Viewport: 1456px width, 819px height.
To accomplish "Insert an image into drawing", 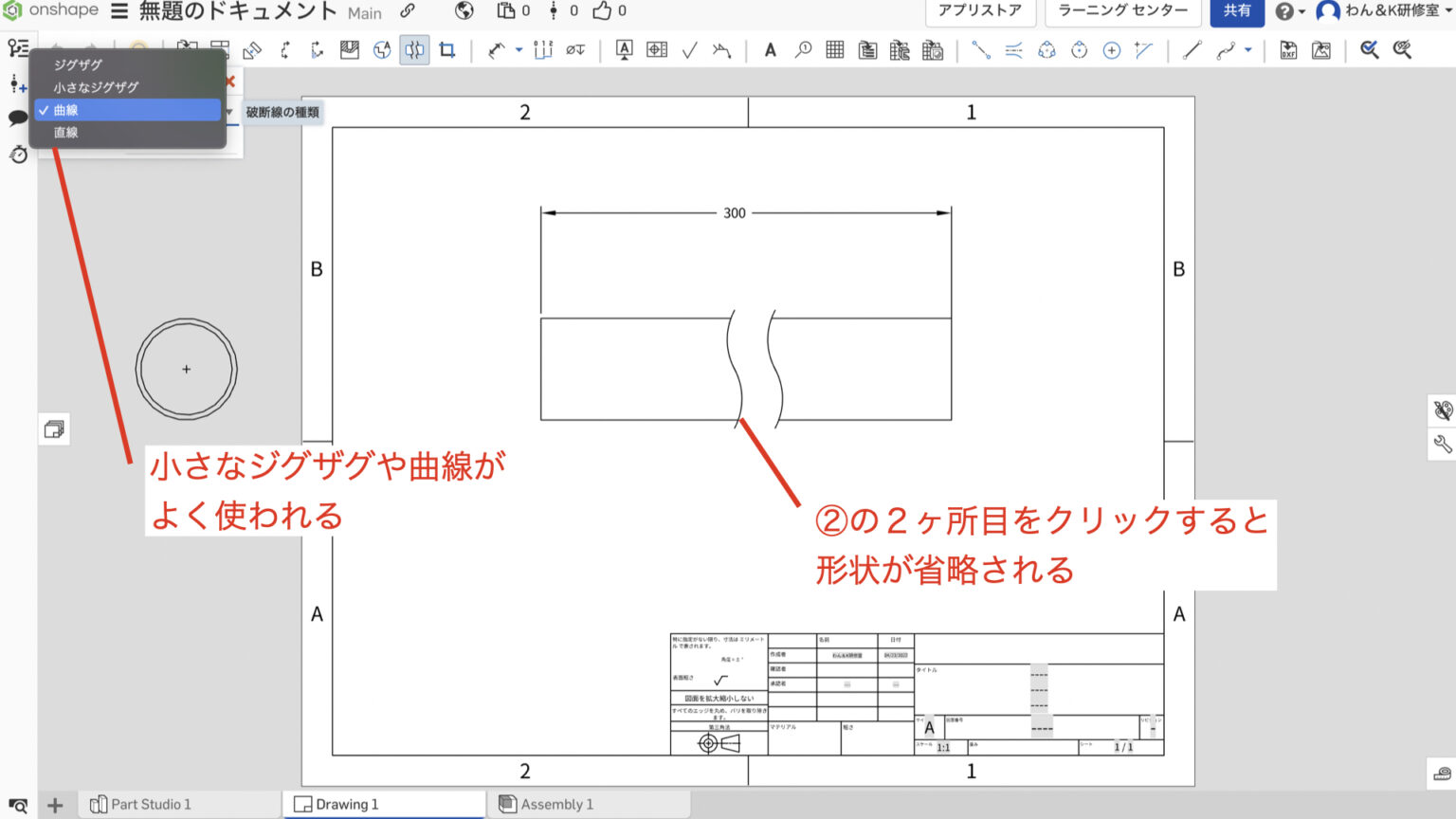I will [x=1320, y=50].
